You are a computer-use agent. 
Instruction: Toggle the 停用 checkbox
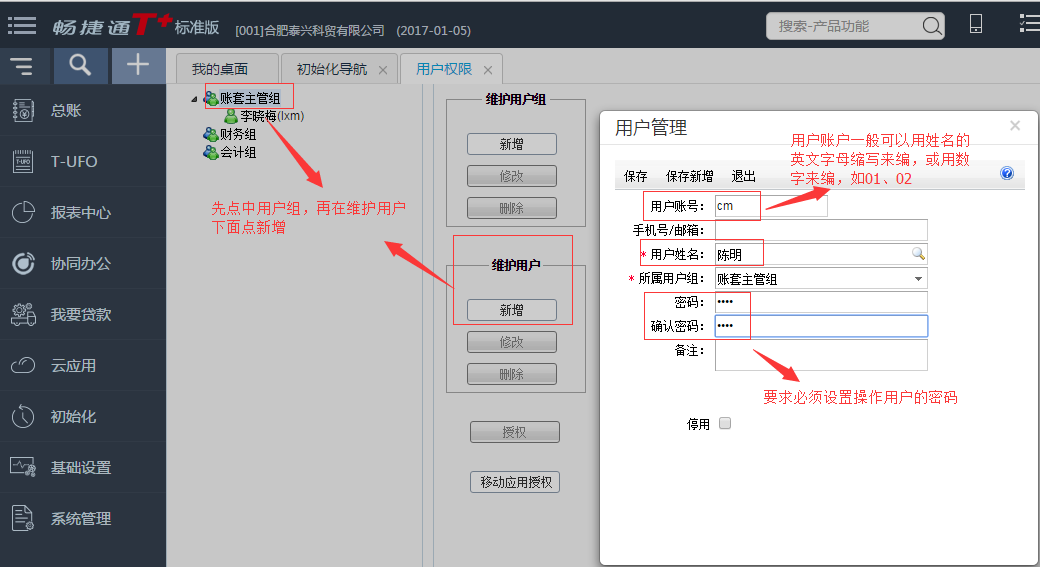(725, 423)
